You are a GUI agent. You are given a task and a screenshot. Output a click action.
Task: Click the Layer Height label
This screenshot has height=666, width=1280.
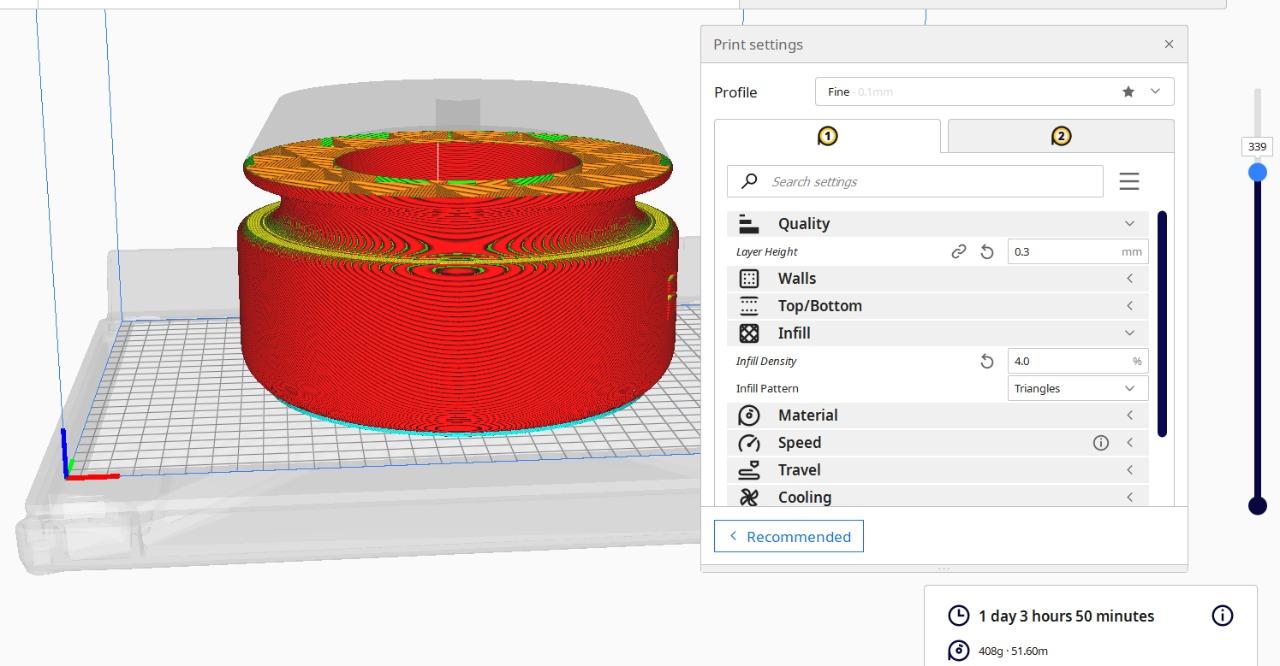tap(767, 252)
